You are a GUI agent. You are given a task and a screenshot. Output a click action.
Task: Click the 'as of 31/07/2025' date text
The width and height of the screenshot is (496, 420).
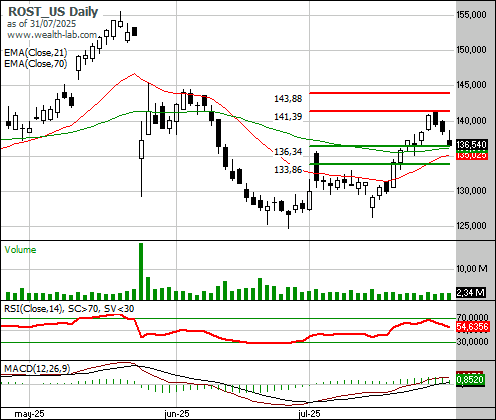click(x=41, y=24)
